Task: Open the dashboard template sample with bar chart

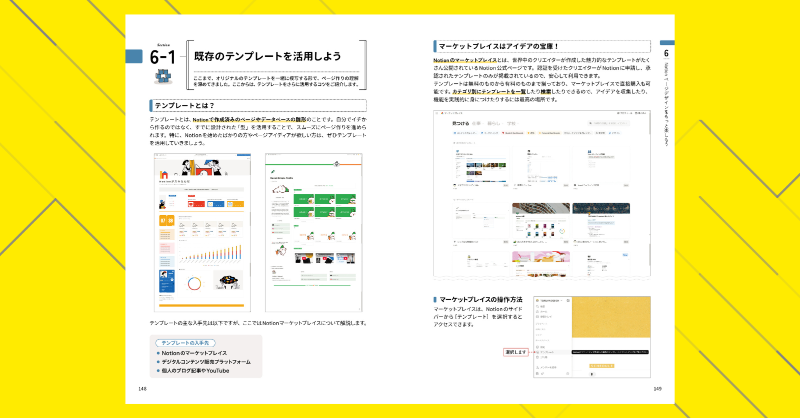Action: [x=203, y=232]
